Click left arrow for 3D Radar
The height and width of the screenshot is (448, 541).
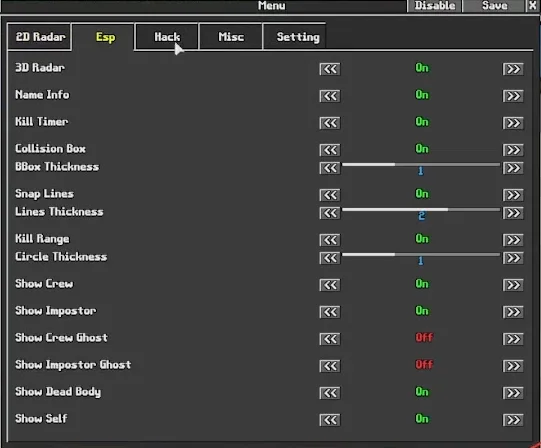(x=330, y=69)
